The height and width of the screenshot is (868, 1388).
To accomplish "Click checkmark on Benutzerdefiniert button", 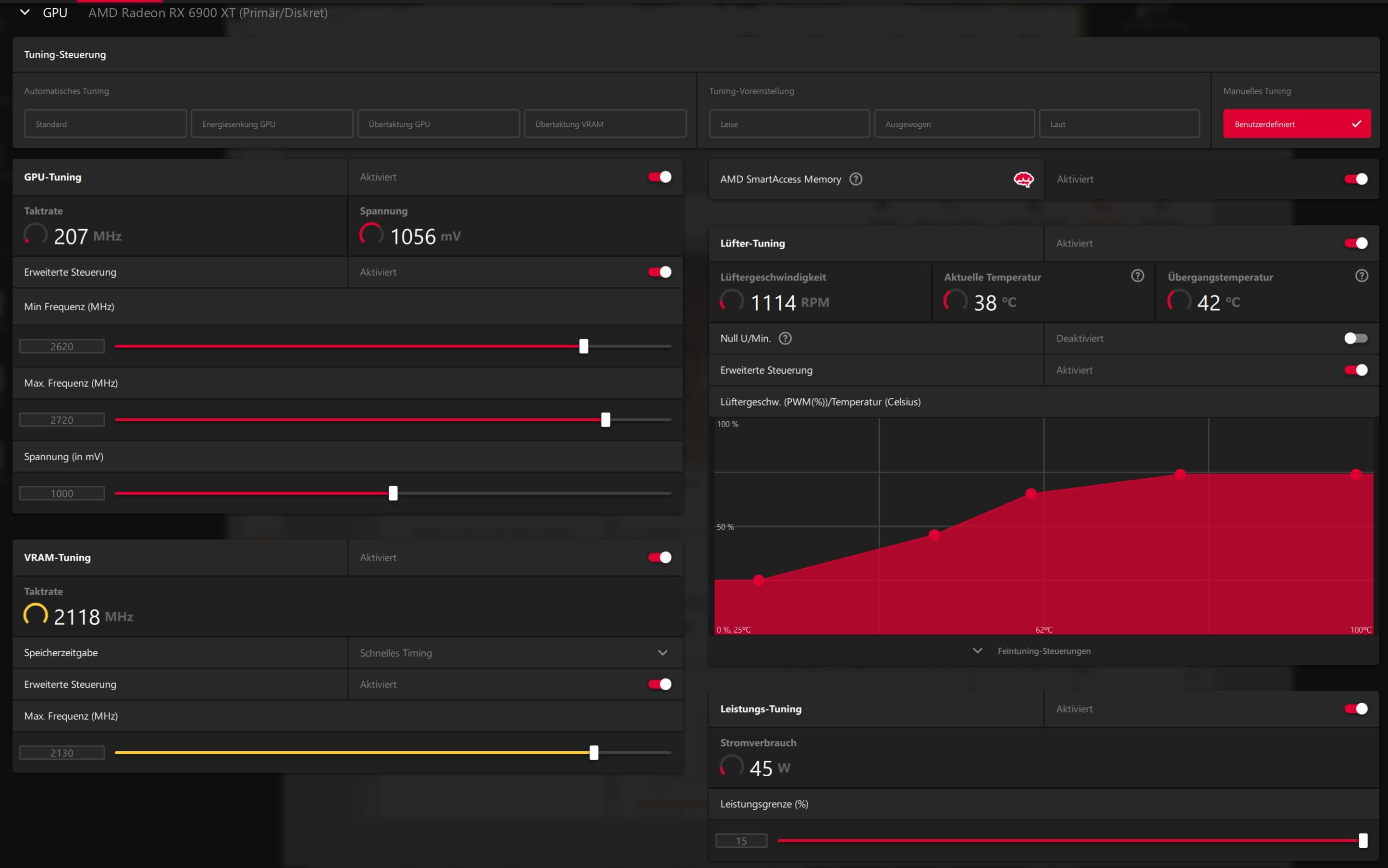I will pyautogui.click(x=1356, y=124).
